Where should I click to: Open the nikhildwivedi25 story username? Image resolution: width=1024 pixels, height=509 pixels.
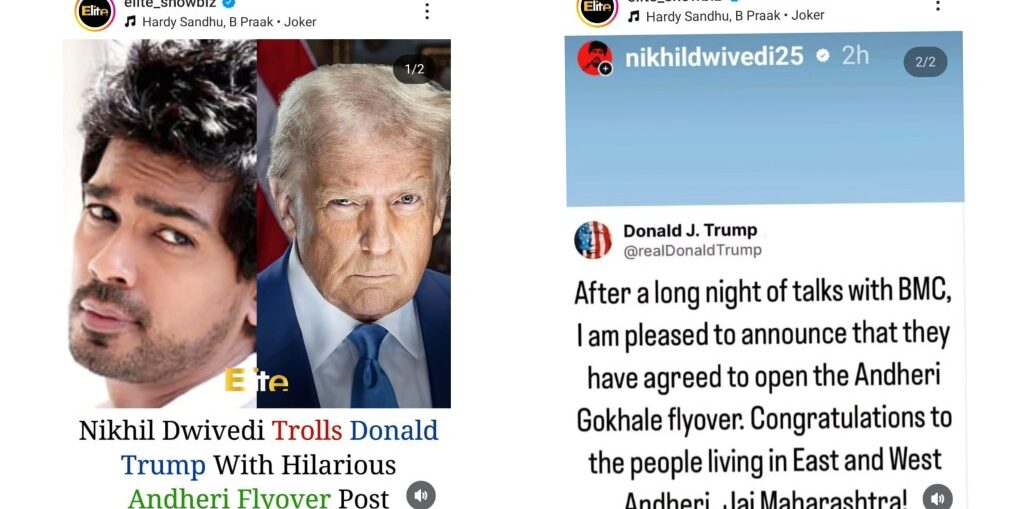point(714,57)
